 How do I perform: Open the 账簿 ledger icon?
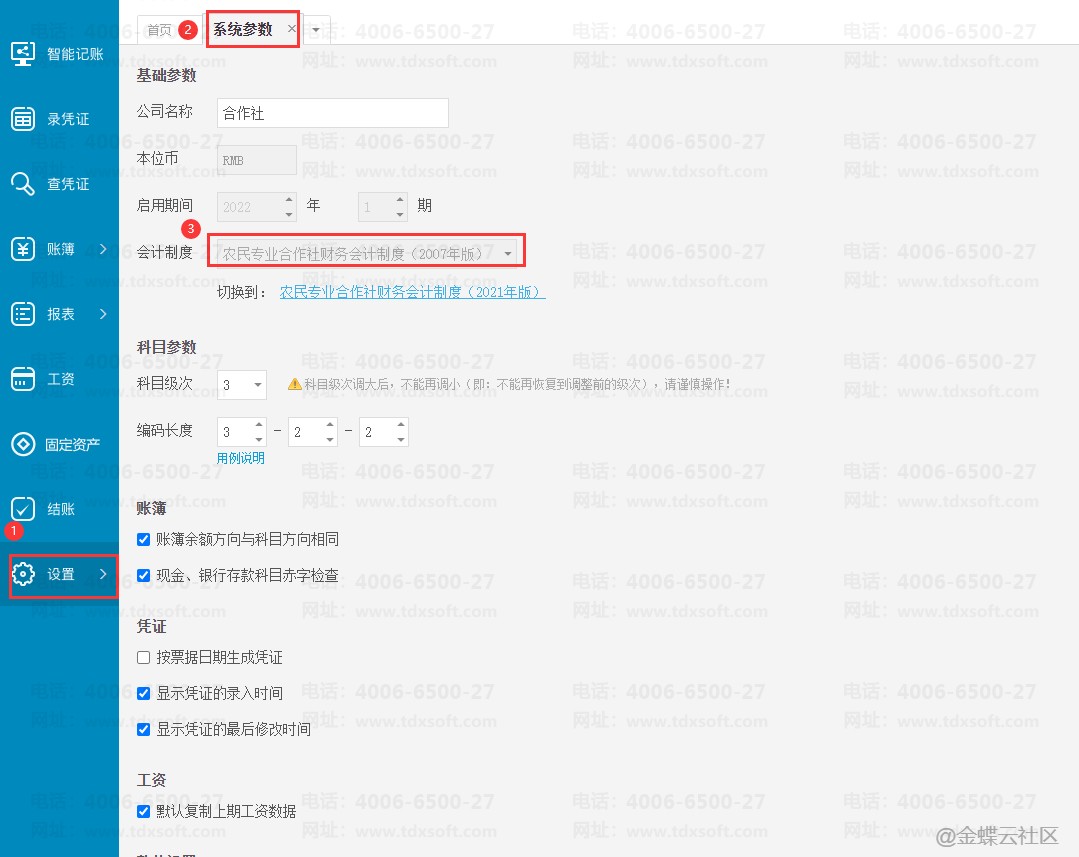(23, 249)
